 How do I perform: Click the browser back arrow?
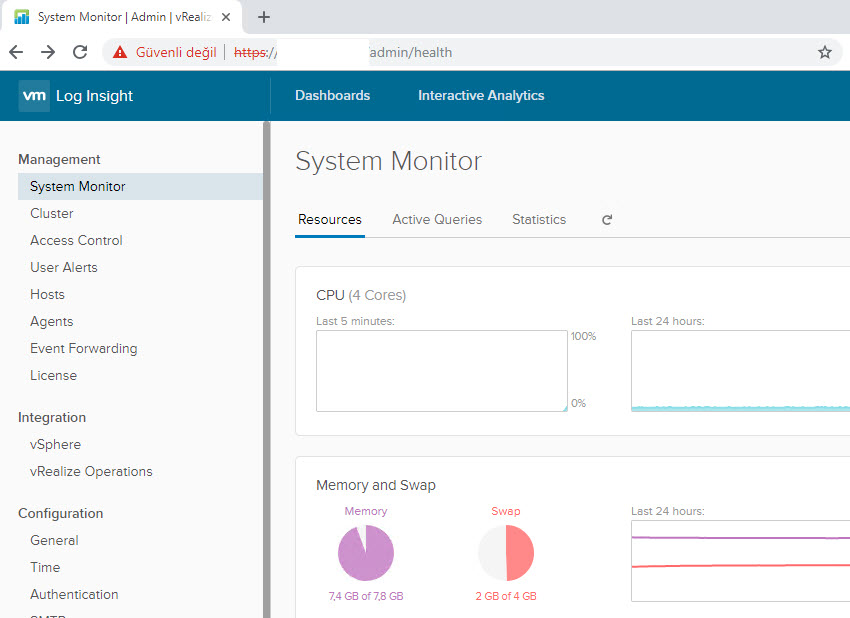16,52
